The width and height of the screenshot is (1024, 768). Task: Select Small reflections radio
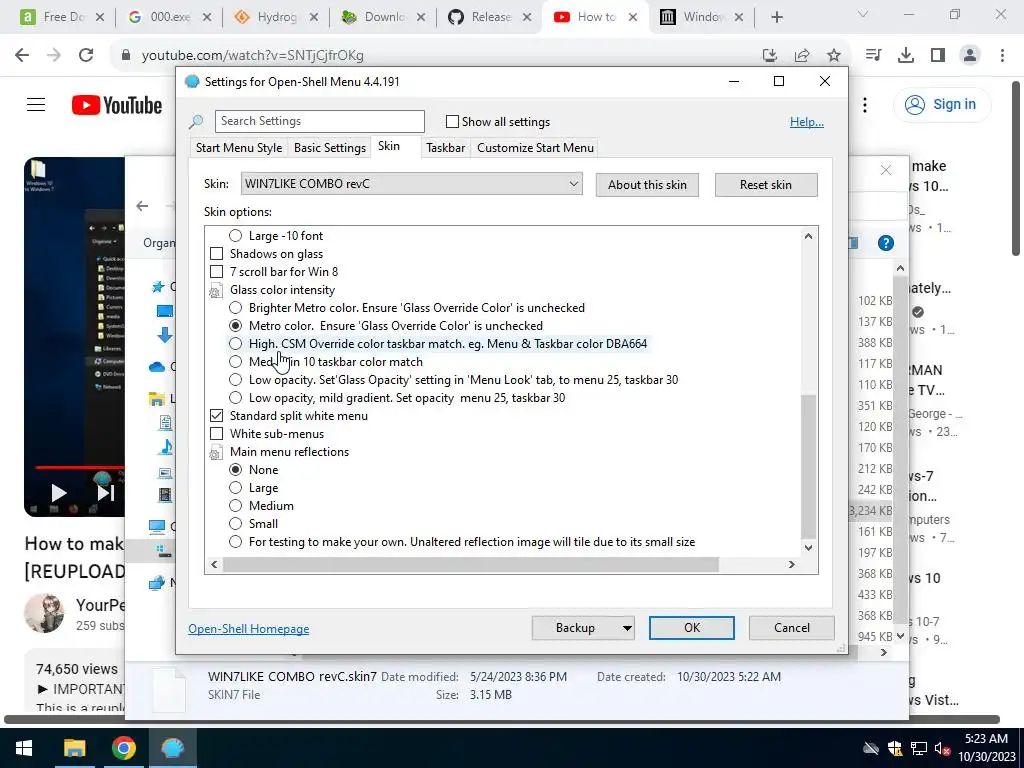235,524
